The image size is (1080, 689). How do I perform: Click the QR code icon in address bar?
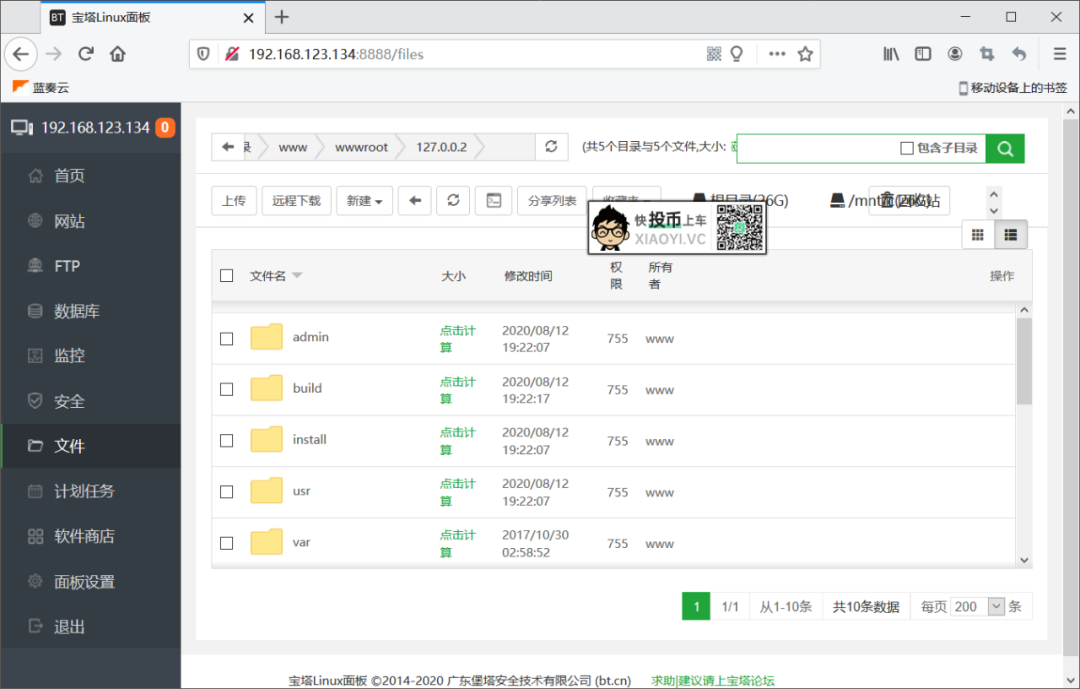click(714, 54)
